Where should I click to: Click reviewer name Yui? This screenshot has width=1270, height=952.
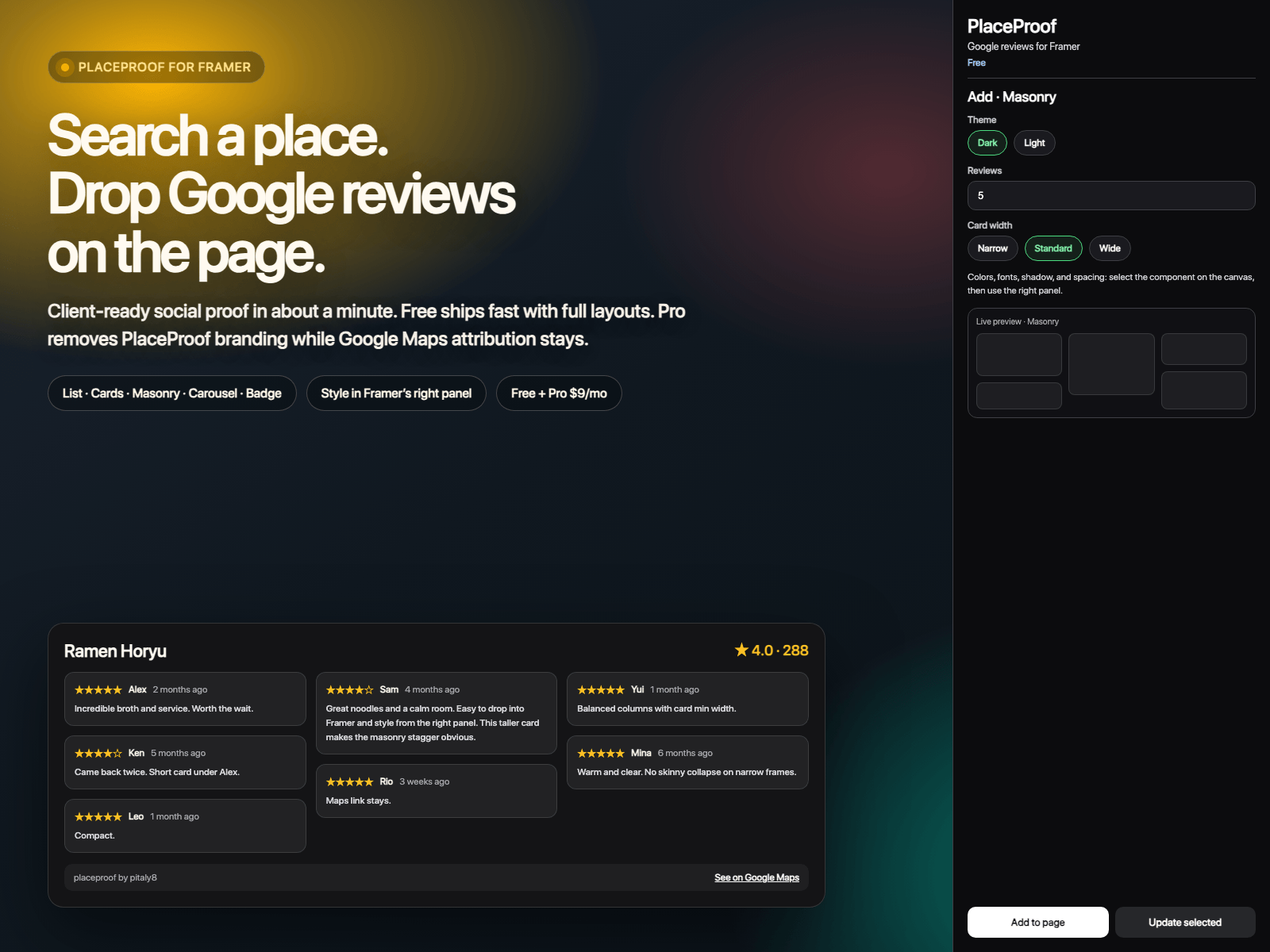coord(637,689)
